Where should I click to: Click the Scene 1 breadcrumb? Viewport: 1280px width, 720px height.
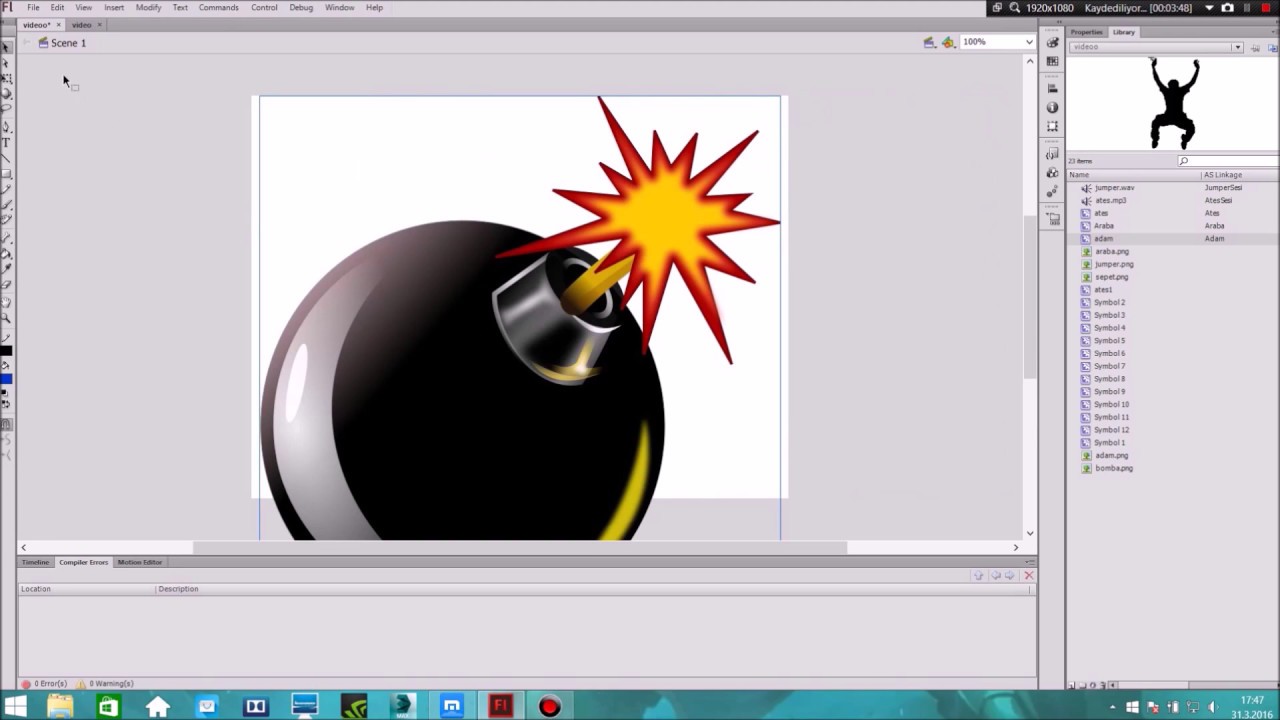coord(68,43)
